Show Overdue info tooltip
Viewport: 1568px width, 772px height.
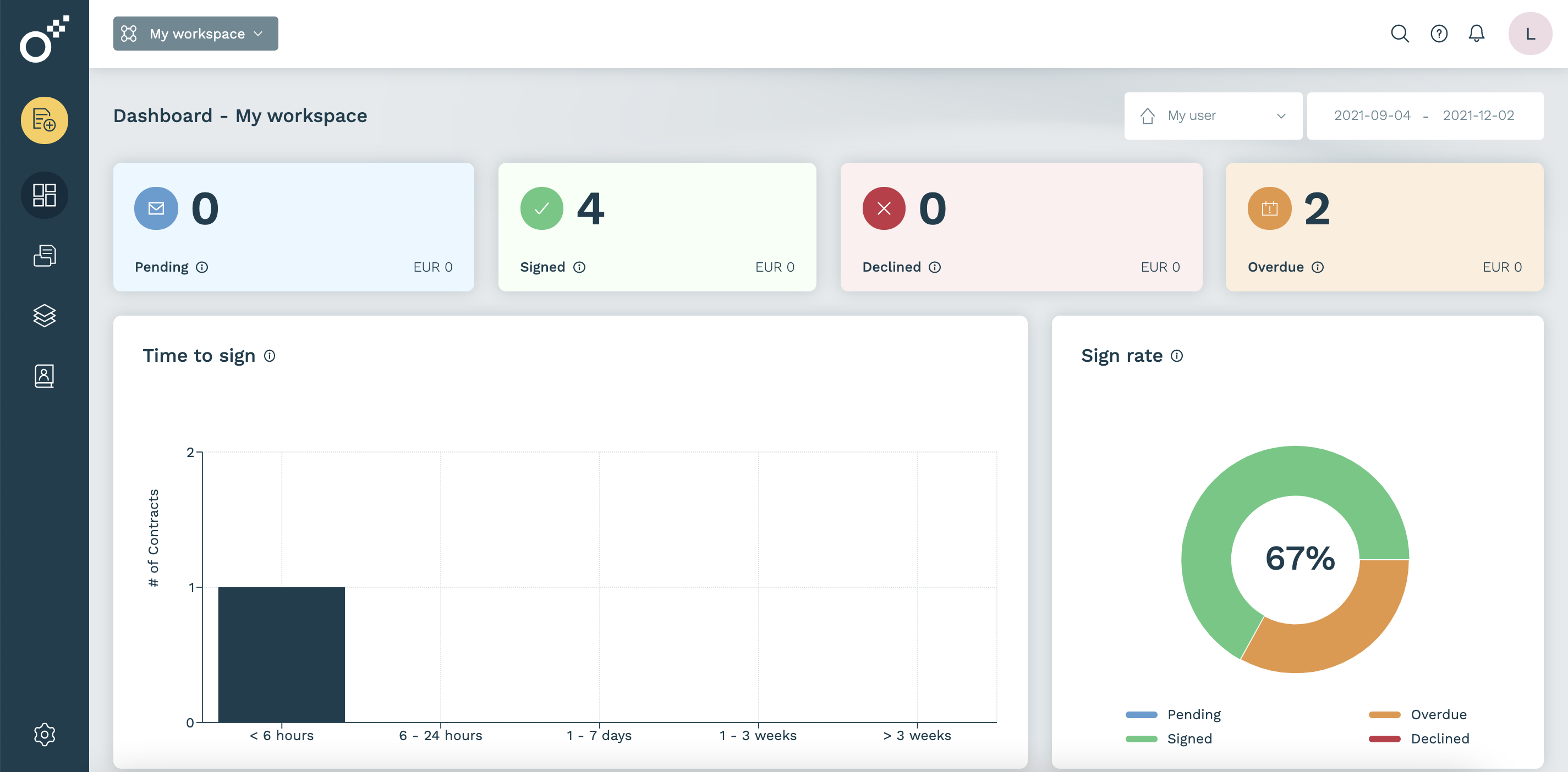point(1317,267)
